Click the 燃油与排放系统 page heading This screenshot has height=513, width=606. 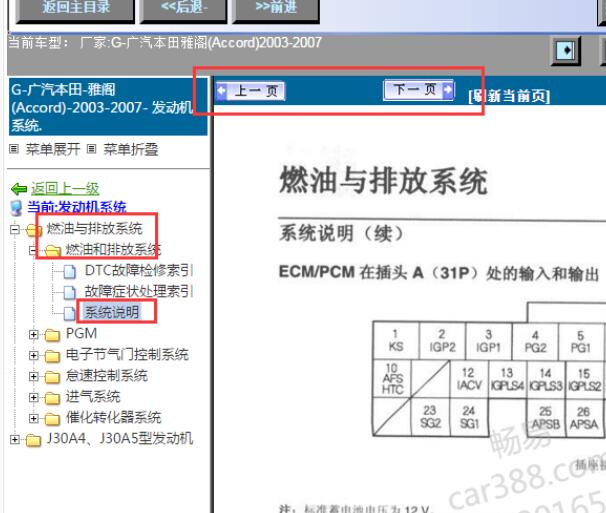pos(383,181)
